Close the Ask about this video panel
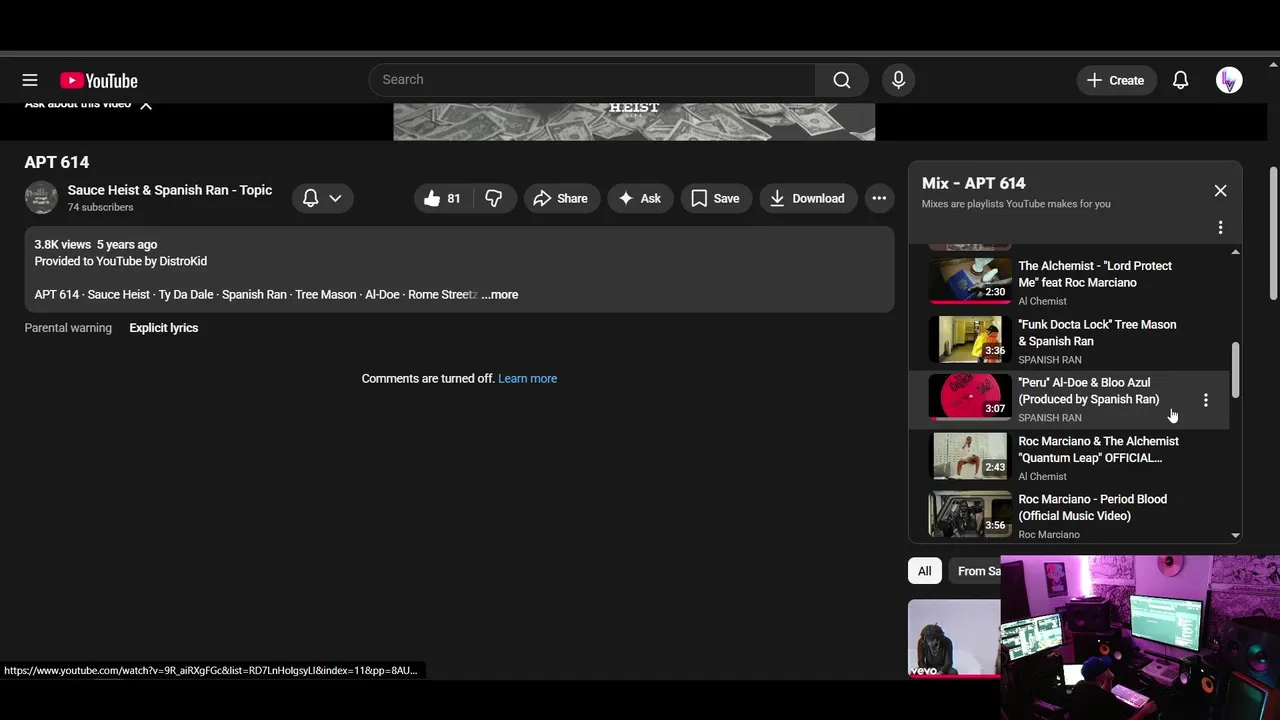 coord(146,105)
